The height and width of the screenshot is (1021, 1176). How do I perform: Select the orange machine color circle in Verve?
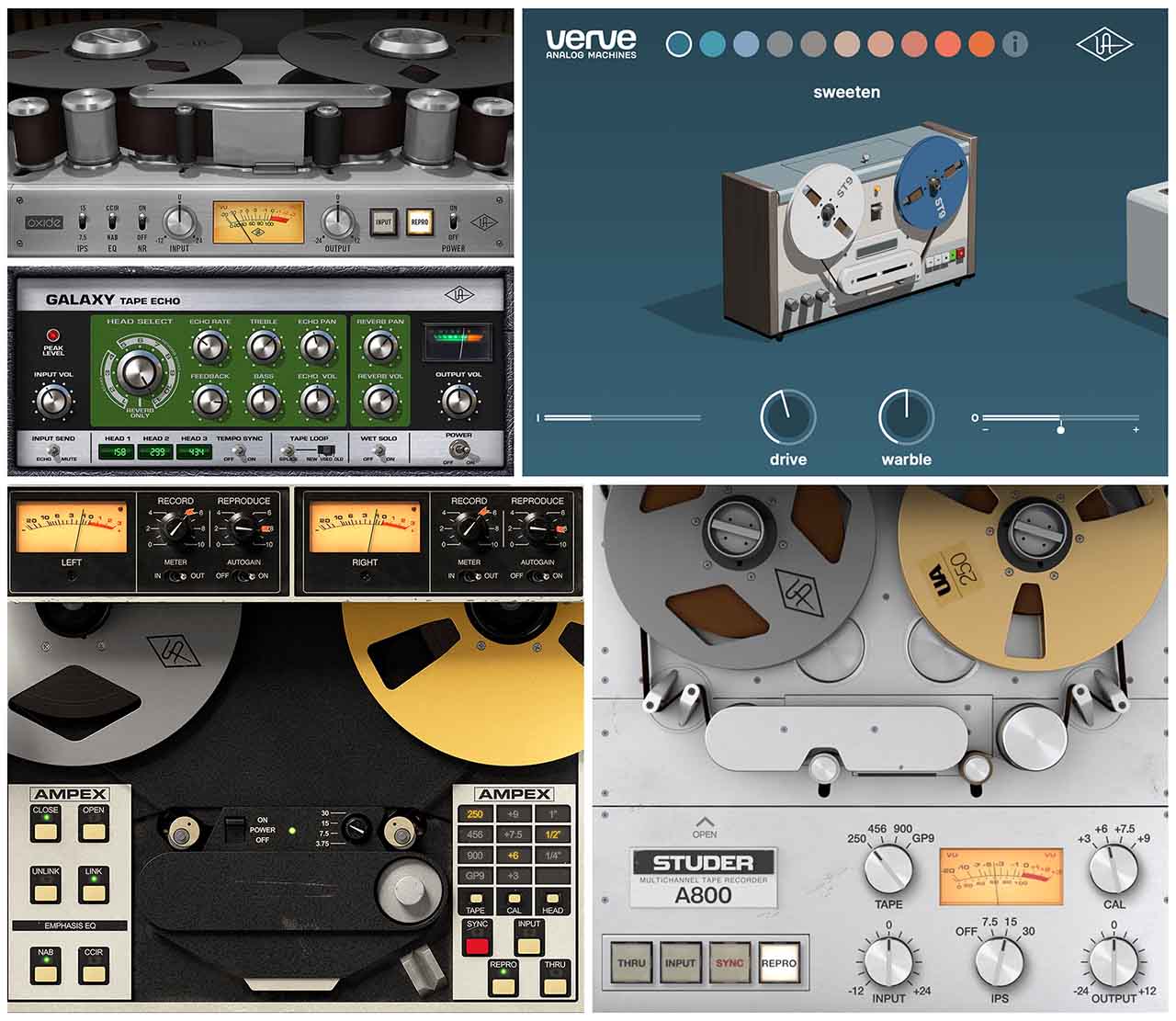[981, 44]
